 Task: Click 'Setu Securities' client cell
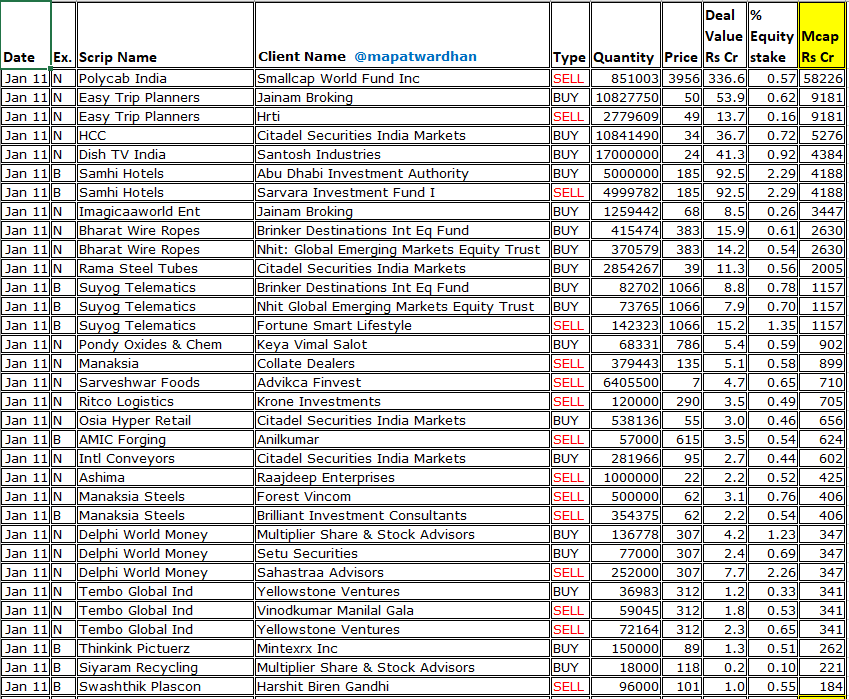pyautogui.click(x=402, y=553)
